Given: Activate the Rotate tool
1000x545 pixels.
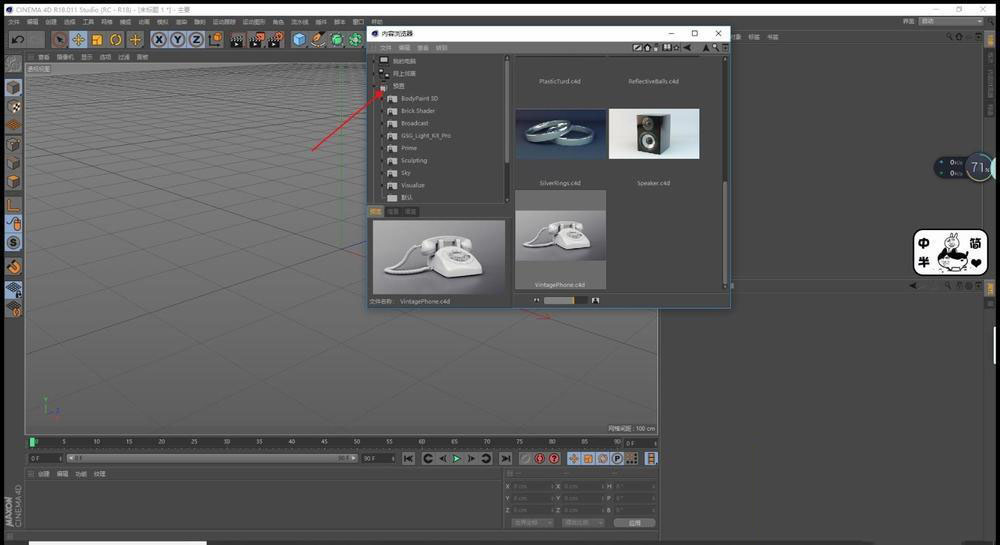Looking at the screenshot, I should coord(116,40).
